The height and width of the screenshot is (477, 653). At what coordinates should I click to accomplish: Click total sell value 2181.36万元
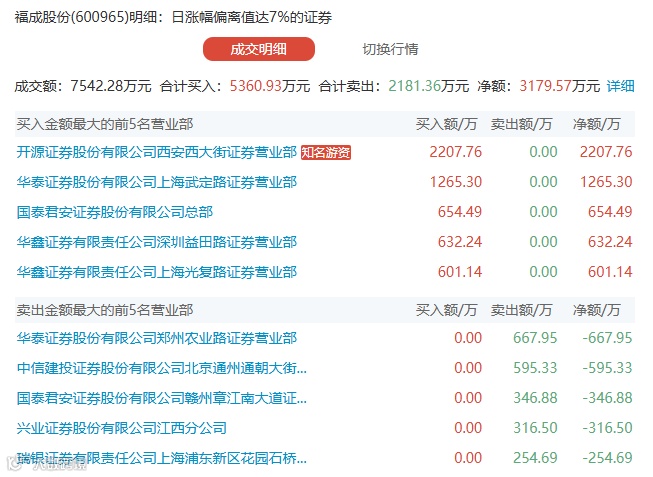click(429, 86)
